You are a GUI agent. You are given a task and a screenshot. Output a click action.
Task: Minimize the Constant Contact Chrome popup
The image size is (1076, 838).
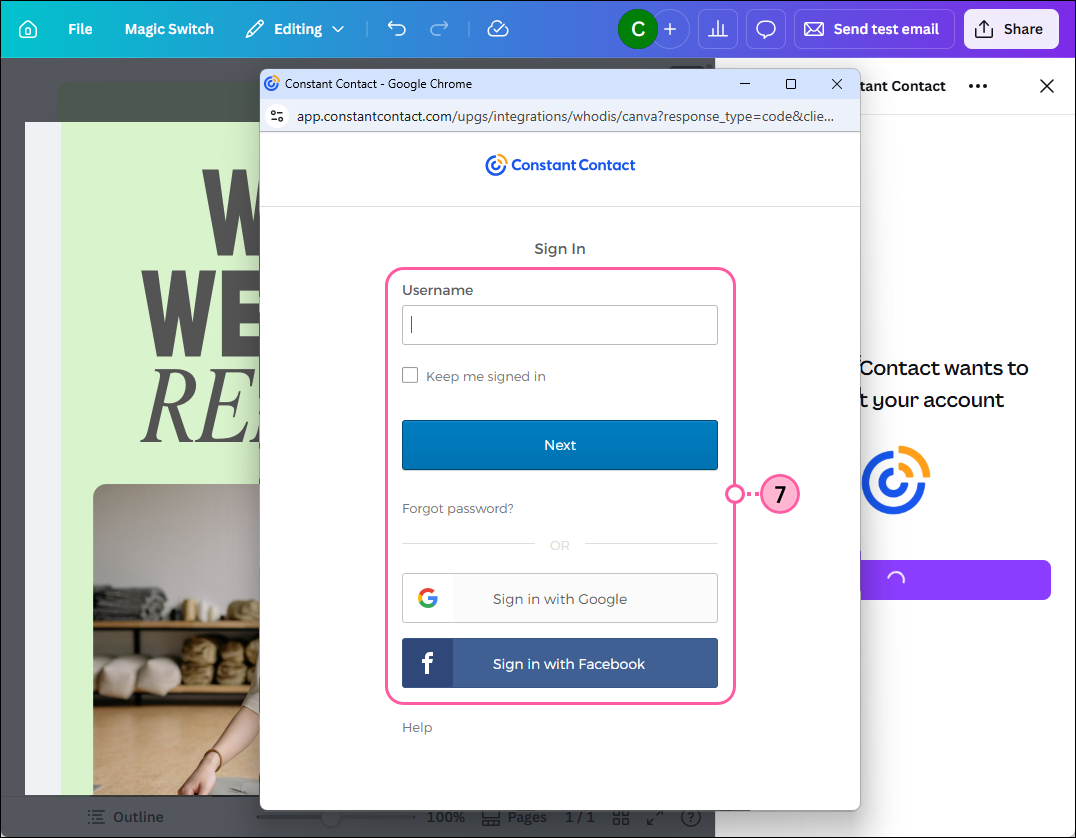click(x=745, y=84)
